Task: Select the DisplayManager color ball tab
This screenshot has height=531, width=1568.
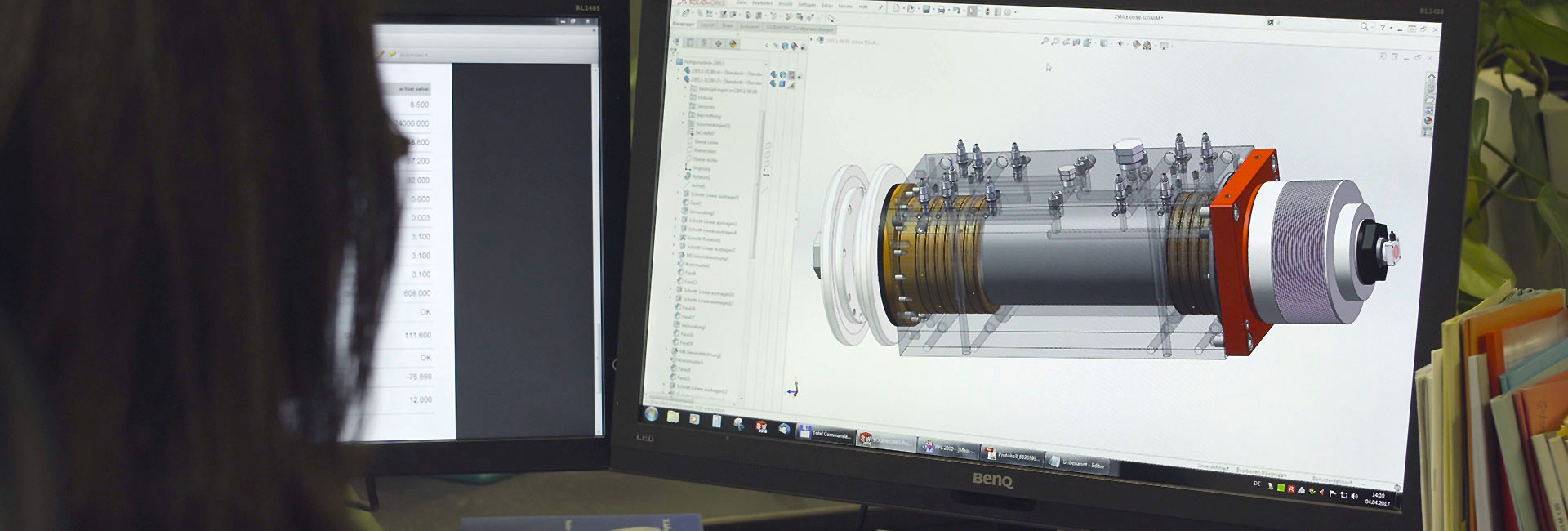Action: tap(733, 44)
